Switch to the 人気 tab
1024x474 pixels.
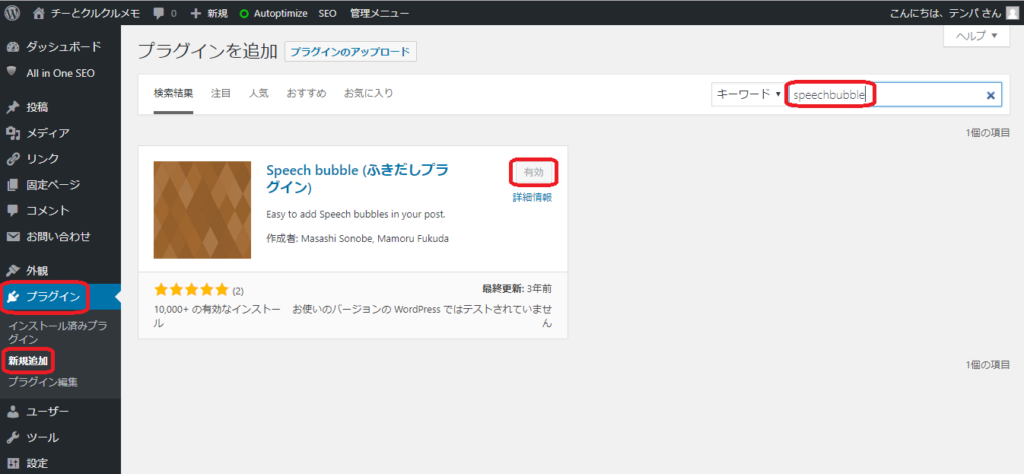pyautogui.click(x=259, y=93)
